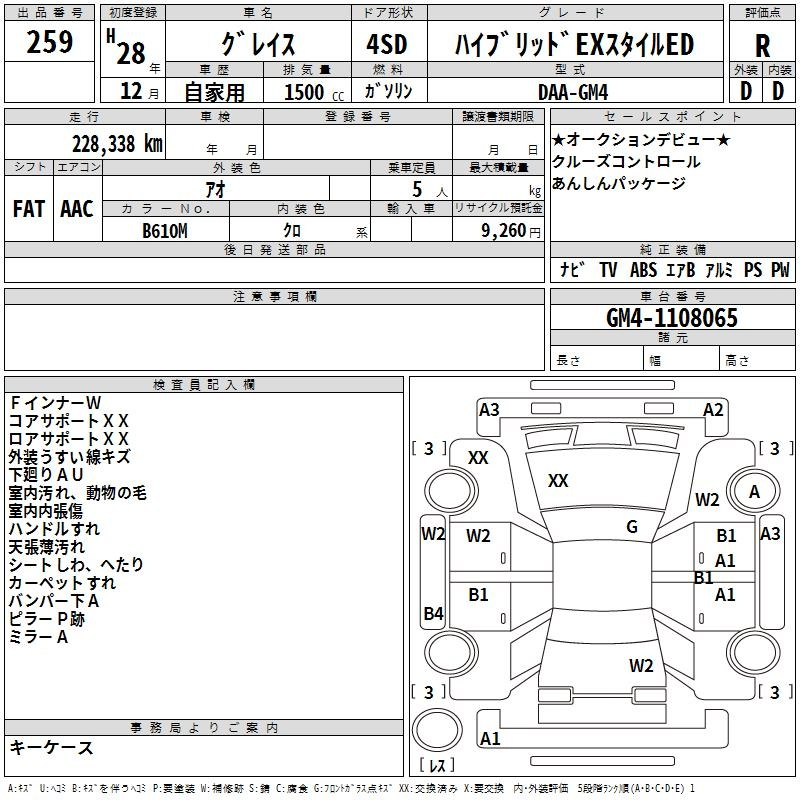Click the ナビ equipment label
The width and height of the screenshot is (800, 800).
[572, 270]
